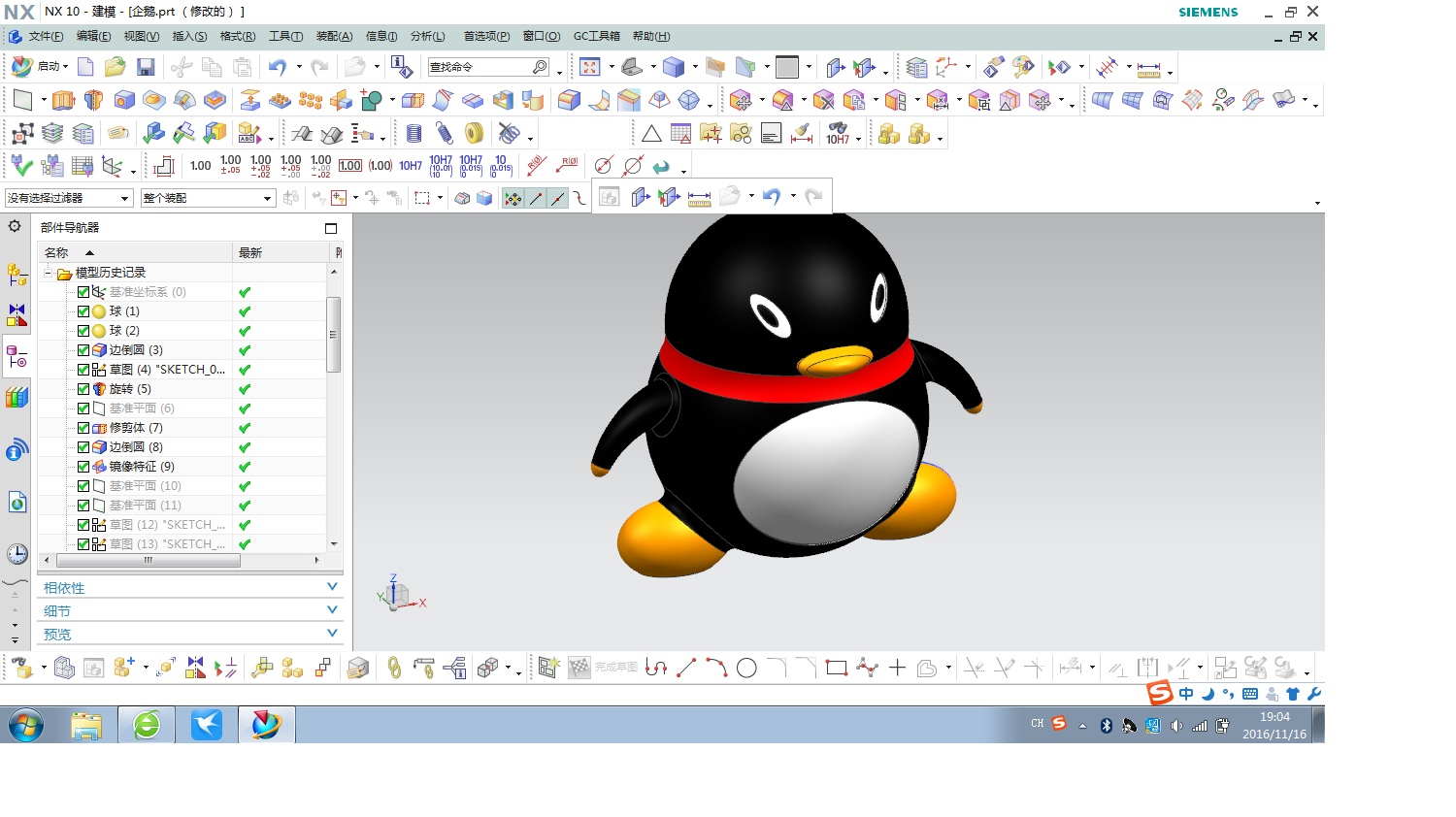Open the 编辑(E) menu

(x=93, y=36)
